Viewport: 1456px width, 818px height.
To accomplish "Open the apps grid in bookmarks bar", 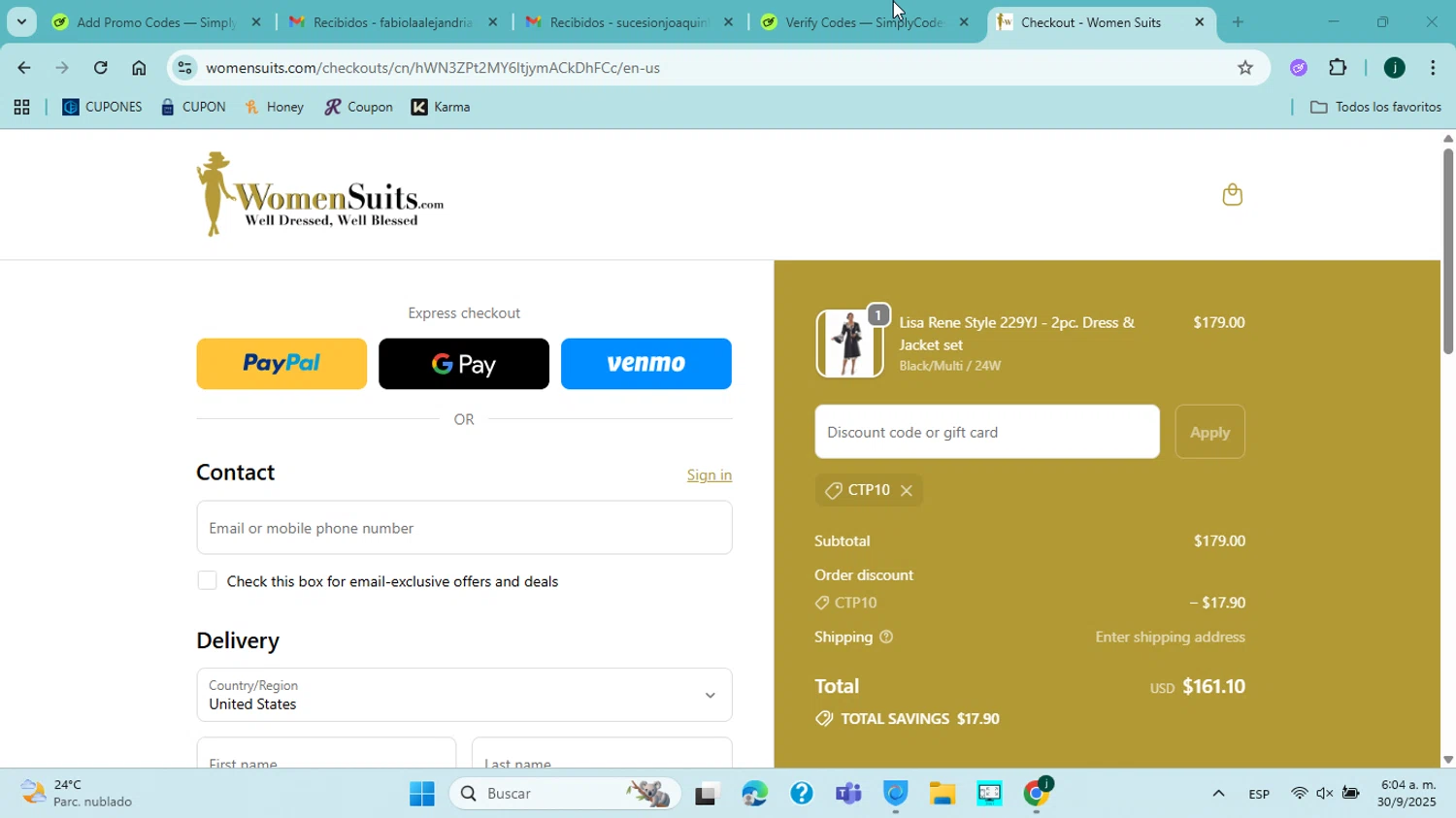I will pyautogui.click(x=21, y=108).
